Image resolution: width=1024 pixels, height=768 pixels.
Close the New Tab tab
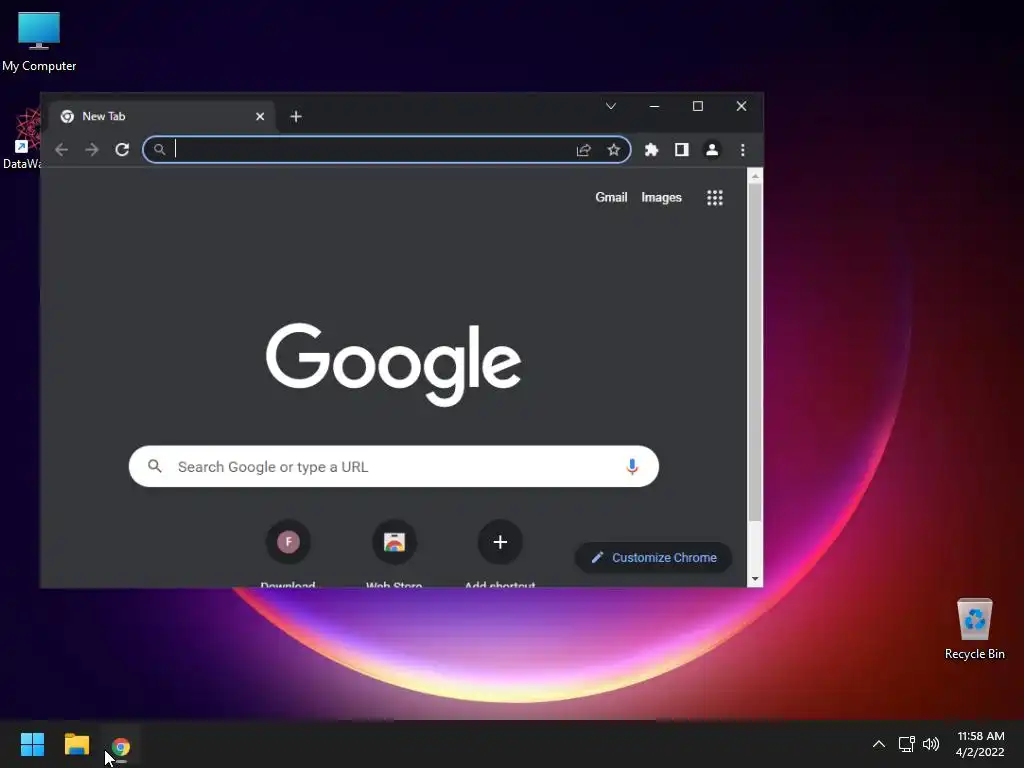coord(260,116)
